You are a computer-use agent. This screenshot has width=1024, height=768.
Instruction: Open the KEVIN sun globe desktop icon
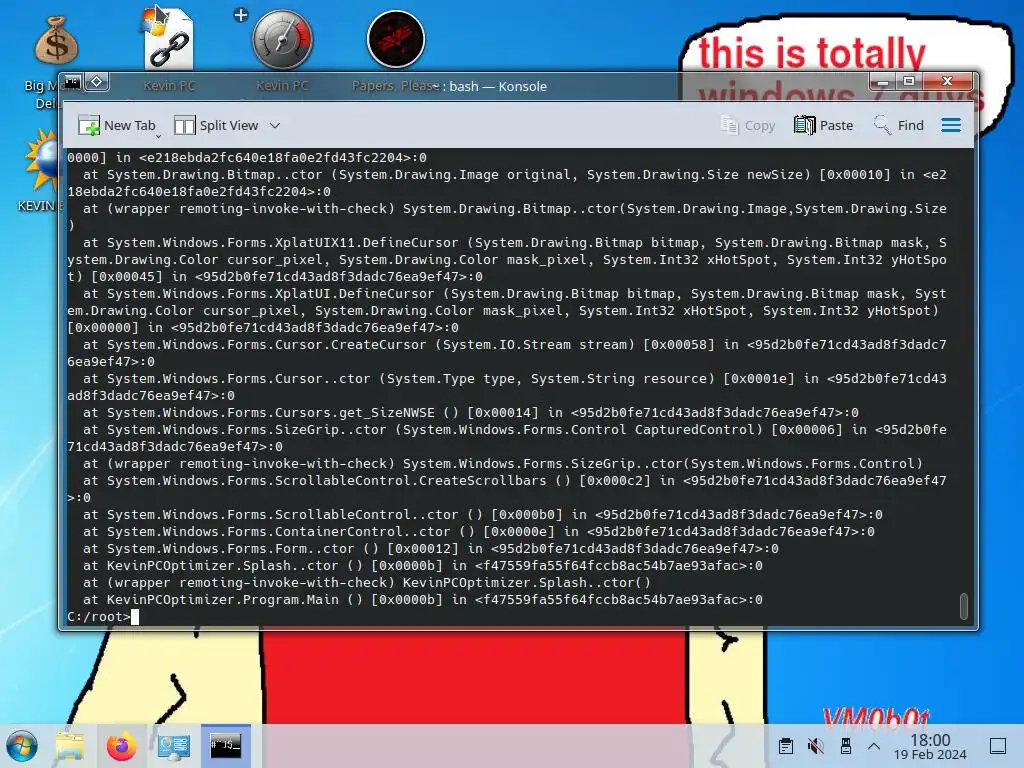click(43, 160)
